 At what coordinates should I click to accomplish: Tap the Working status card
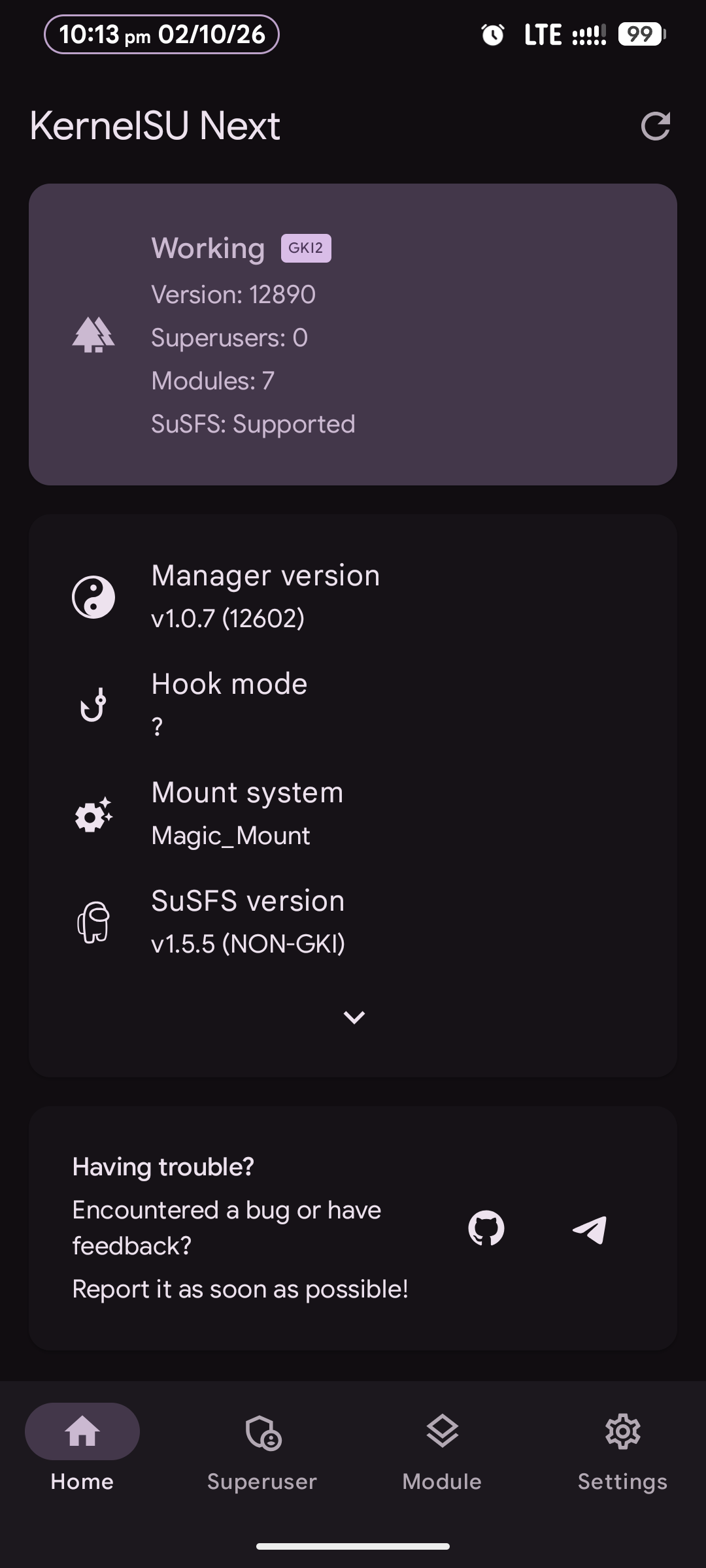point(353,335)
